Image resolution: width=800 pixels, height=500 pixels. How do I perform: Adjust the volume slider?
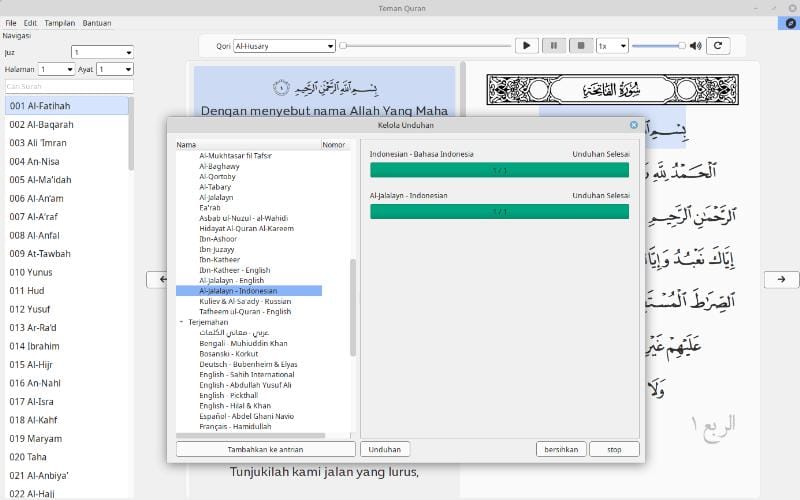[x=658, y=46]
